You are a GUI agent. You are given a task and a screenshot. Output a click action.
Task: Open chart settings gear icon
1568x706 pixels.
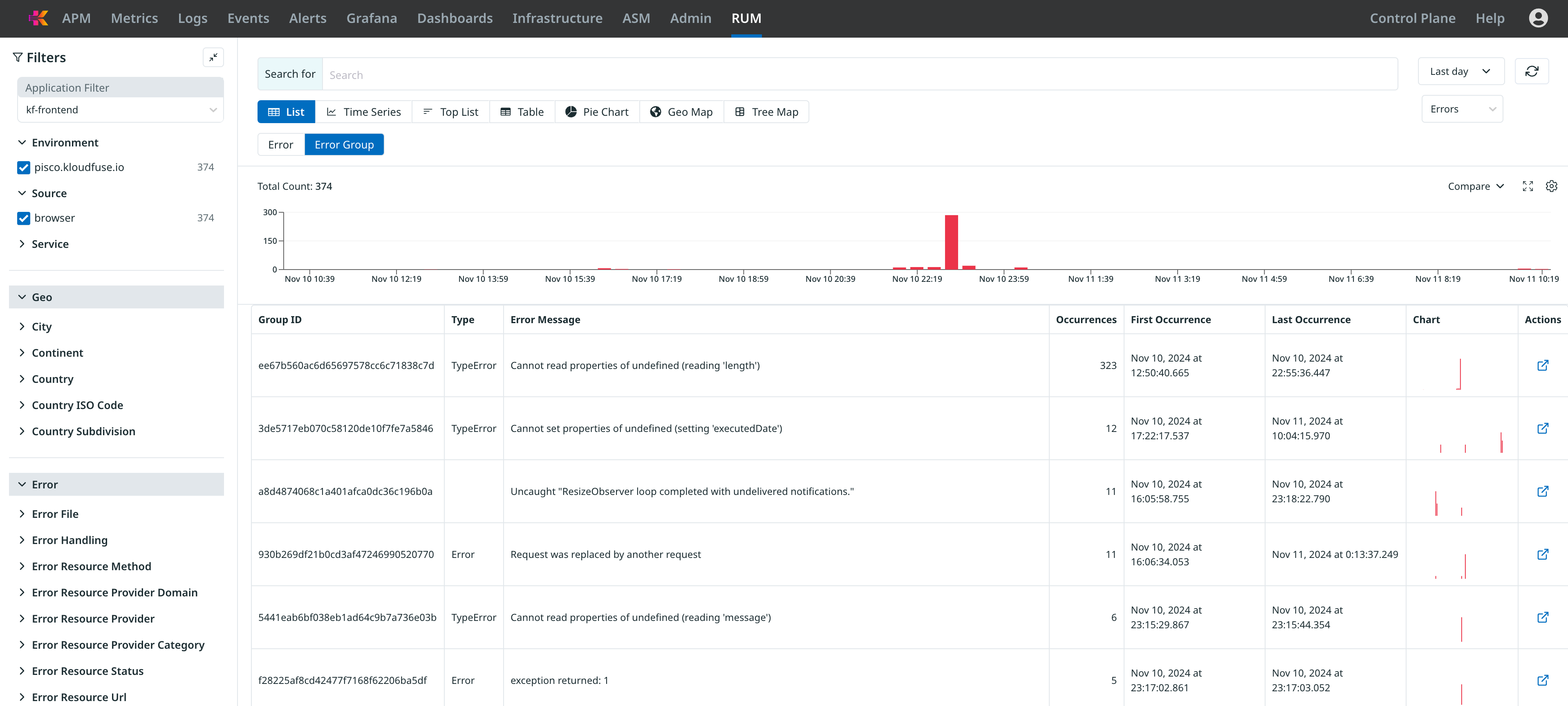[x=1551, y=187]
